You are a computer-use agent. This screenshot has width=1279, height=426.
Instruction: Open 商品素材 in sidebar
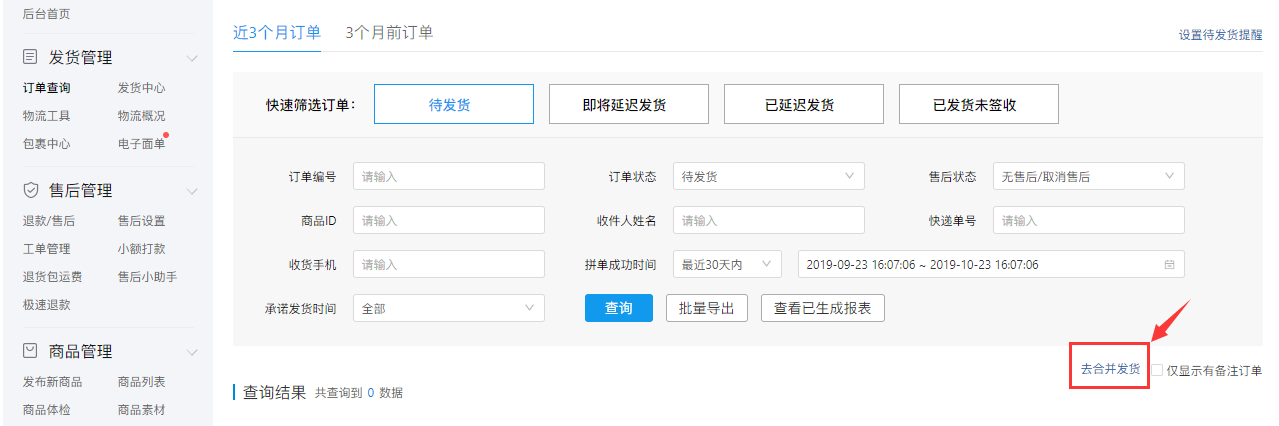pos(141,410)
